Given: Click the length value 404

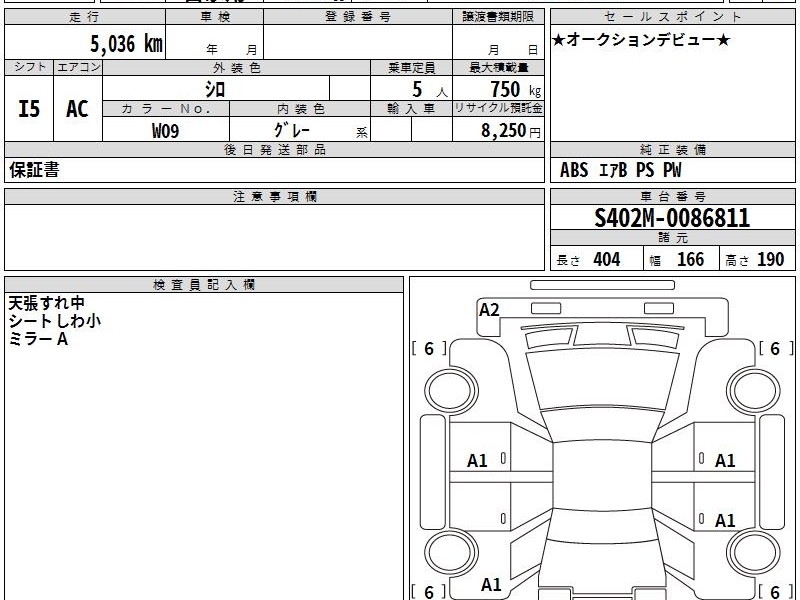Looking at the screenshot, I should (607, 259).
